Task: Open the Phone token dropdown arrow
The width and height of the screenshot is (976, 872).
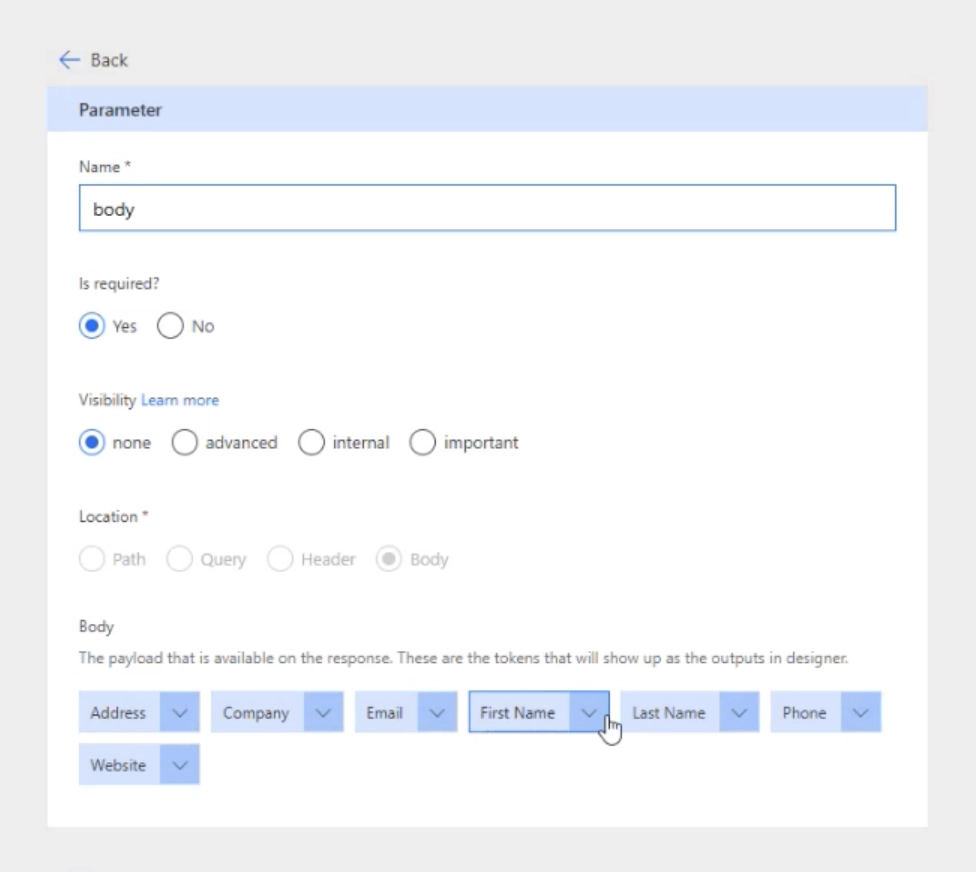Action: click(861, 713)
